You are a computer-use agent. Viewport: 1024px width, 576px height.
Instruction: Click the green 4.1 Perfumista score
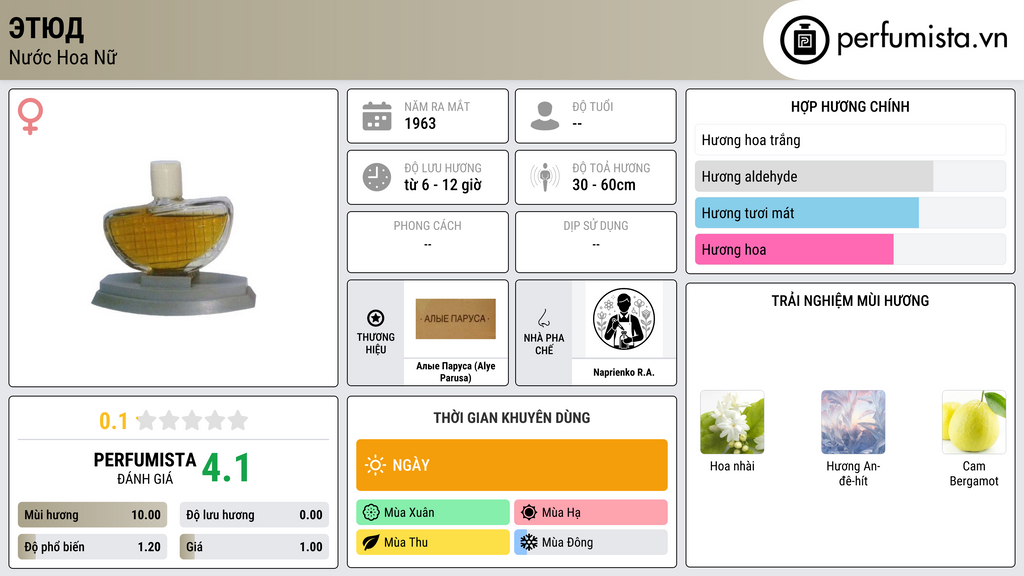point(225,468)
